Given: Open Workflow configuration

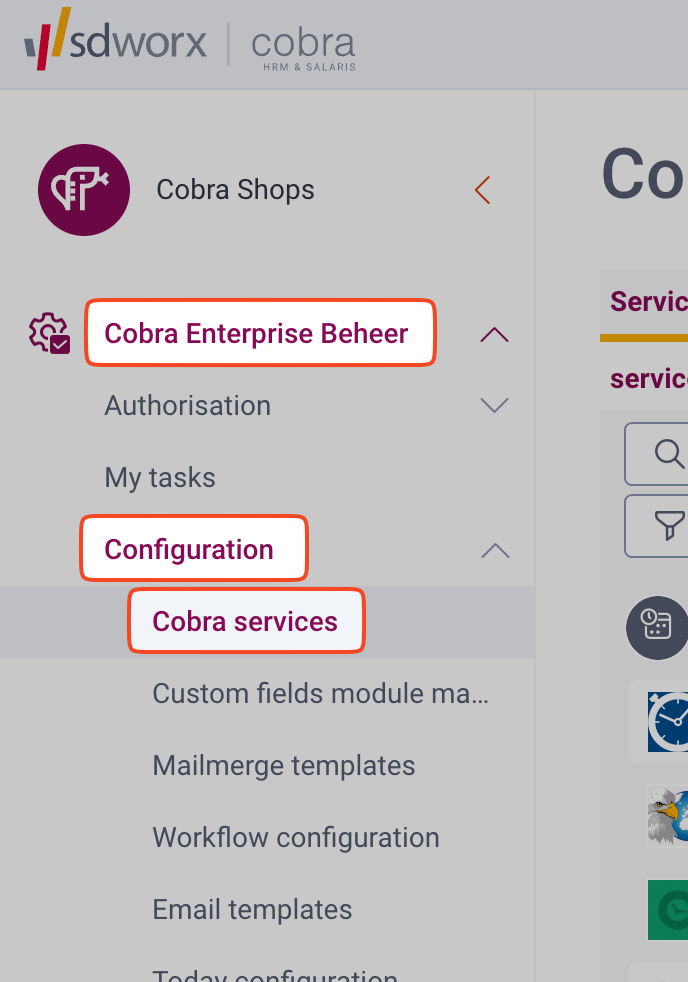Looking at the screenshot, I should 295,838.
